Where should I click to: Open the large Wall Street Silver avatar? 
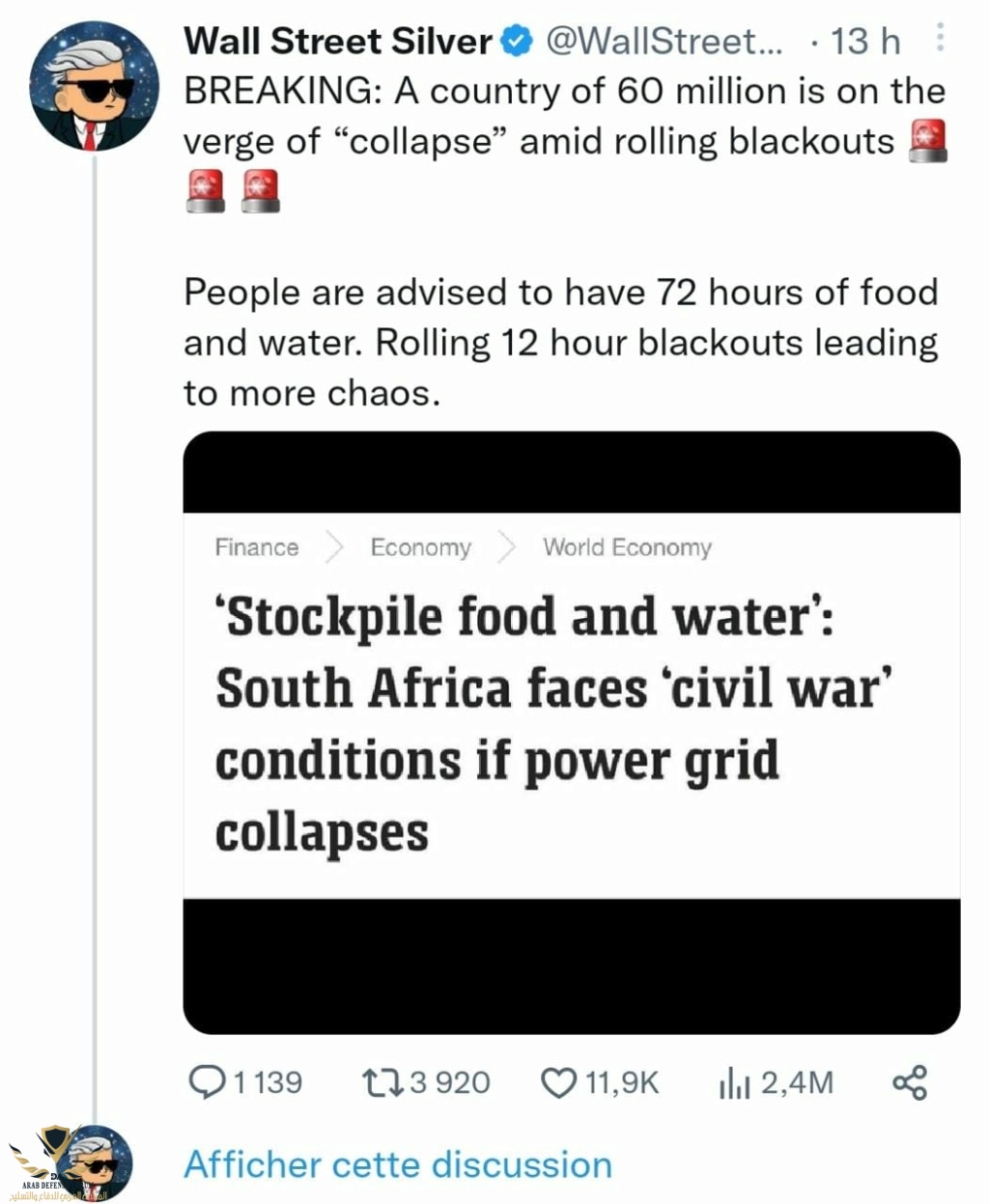94,86
